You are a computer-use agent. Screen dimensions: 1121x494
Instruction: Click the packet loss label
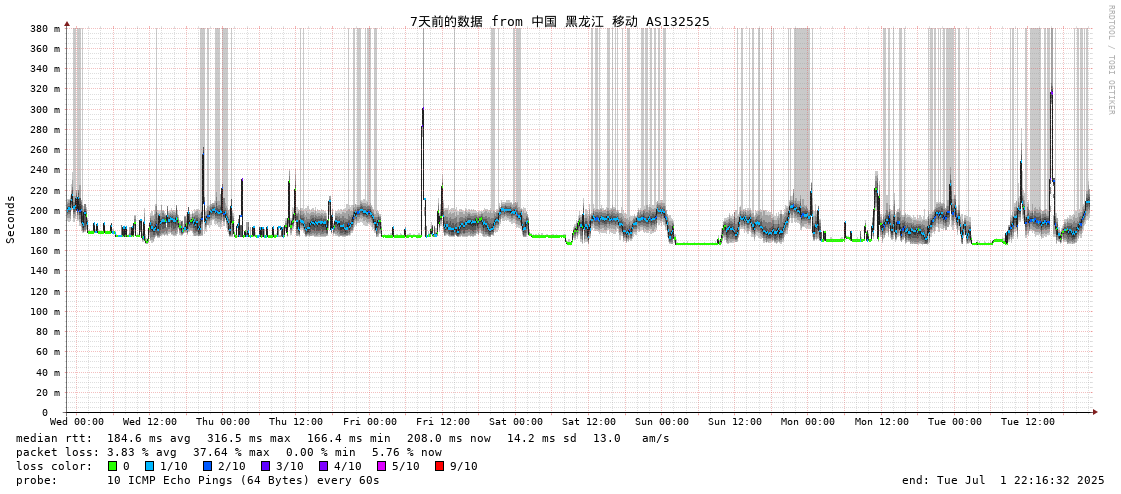56,452
